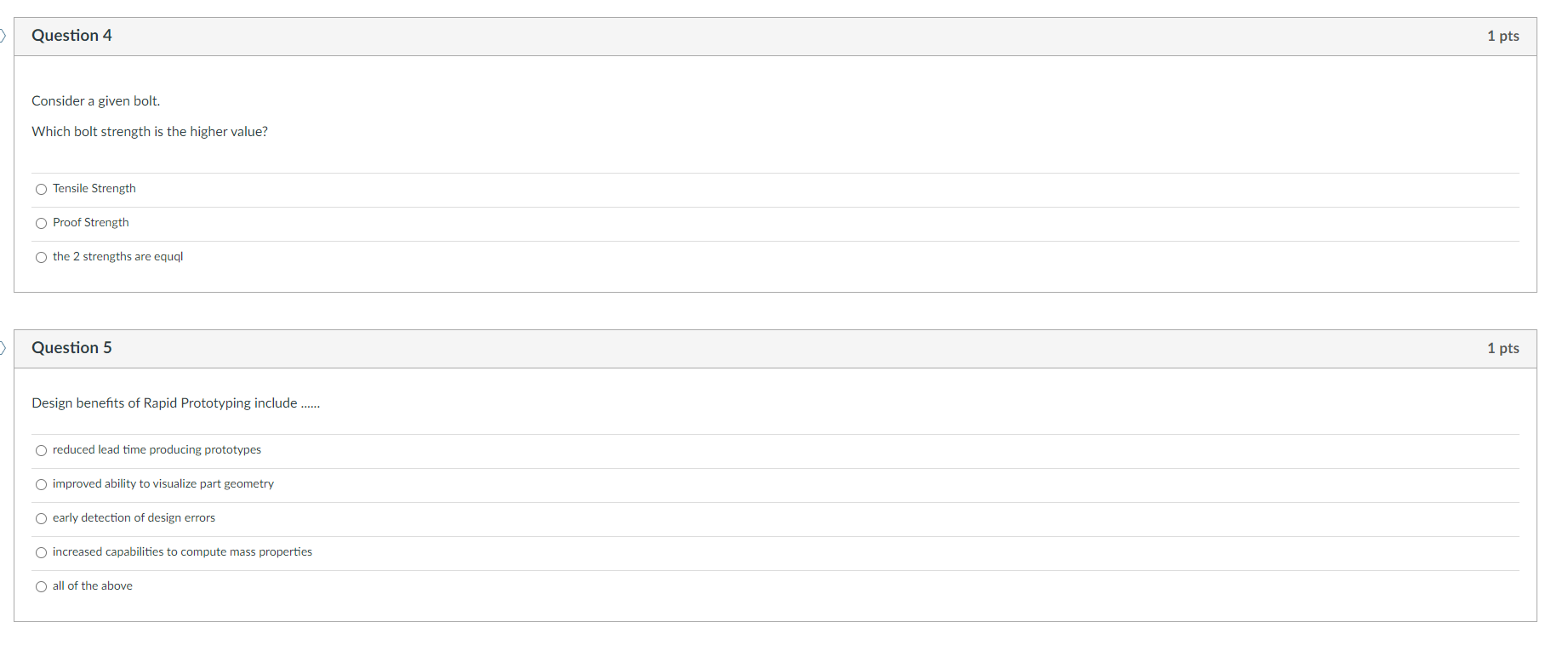1568x668 pixels.
Task: Click the 1 pts label on Question 4
Action: 1502,36
